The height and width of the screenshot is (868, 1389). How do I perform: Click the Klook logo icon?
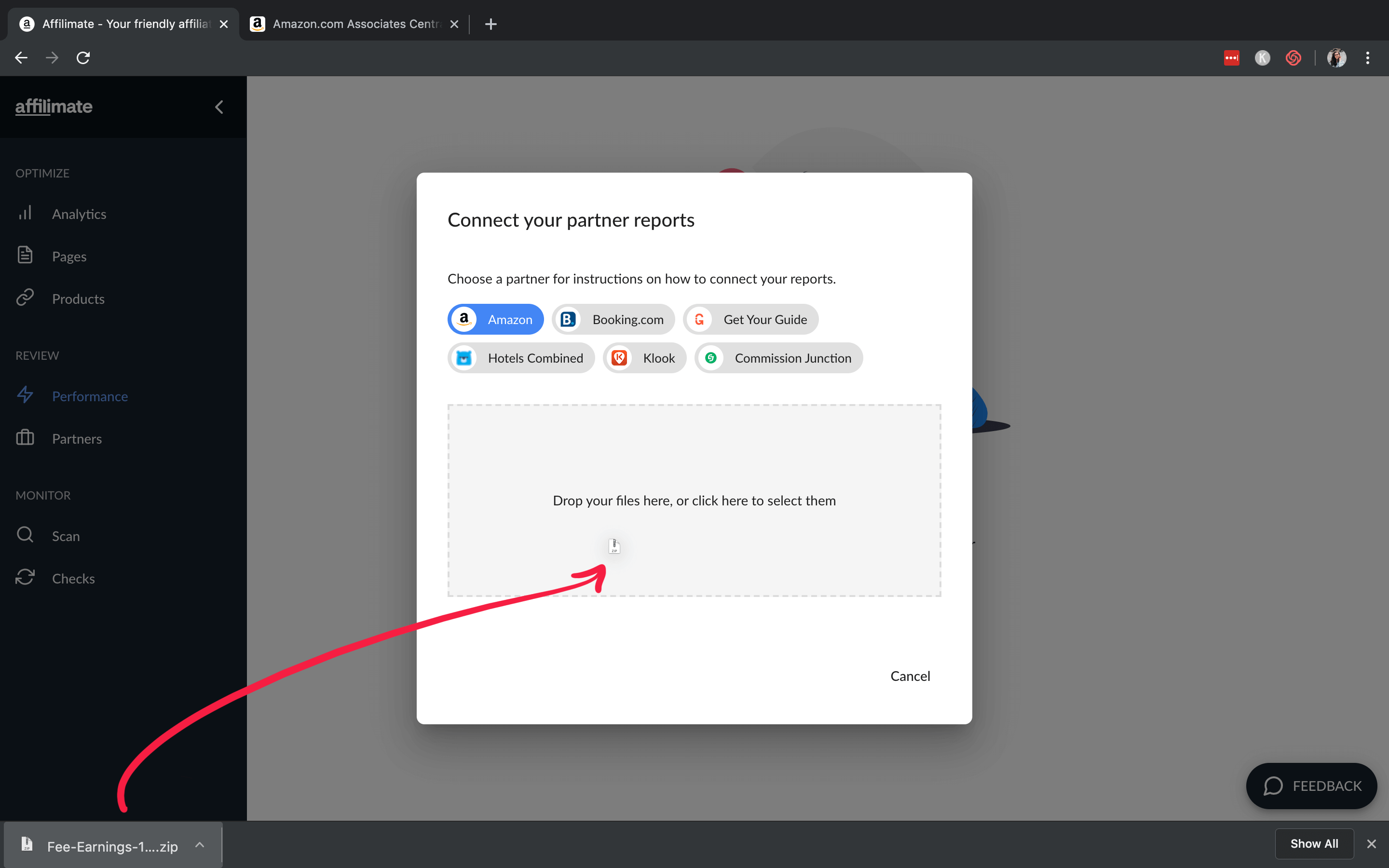coord(619,358)
